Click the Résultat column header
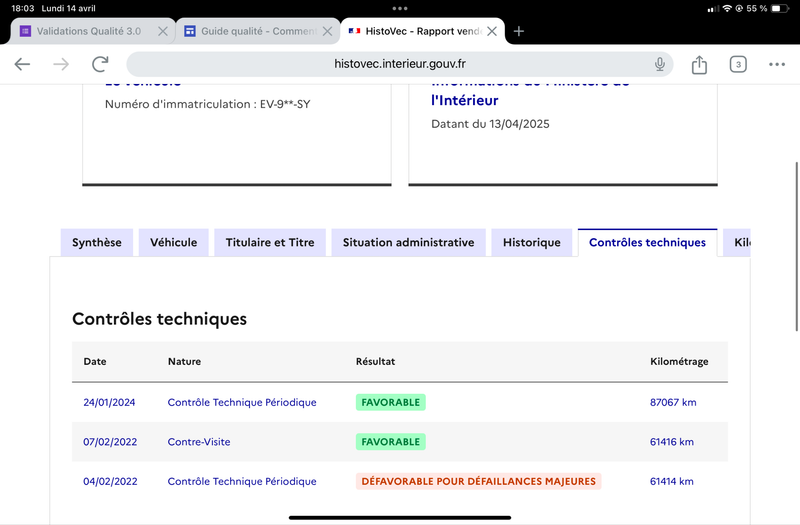 tap(376, 361)
